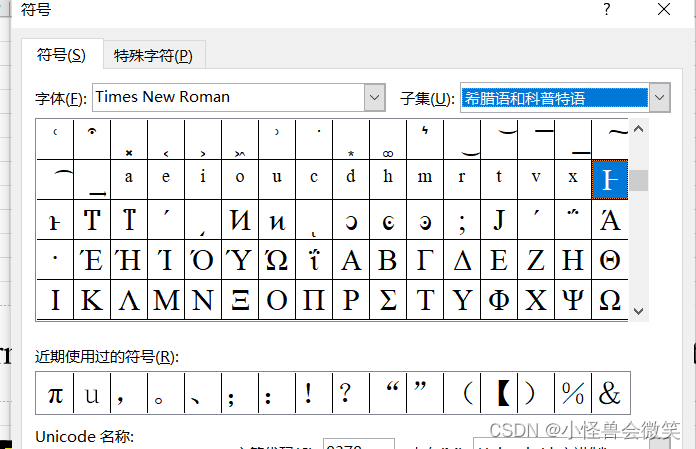Select the small combining letter m cell
Viewport: 696px width, 449px height.
pyautogui.click(x=425, y=180)
